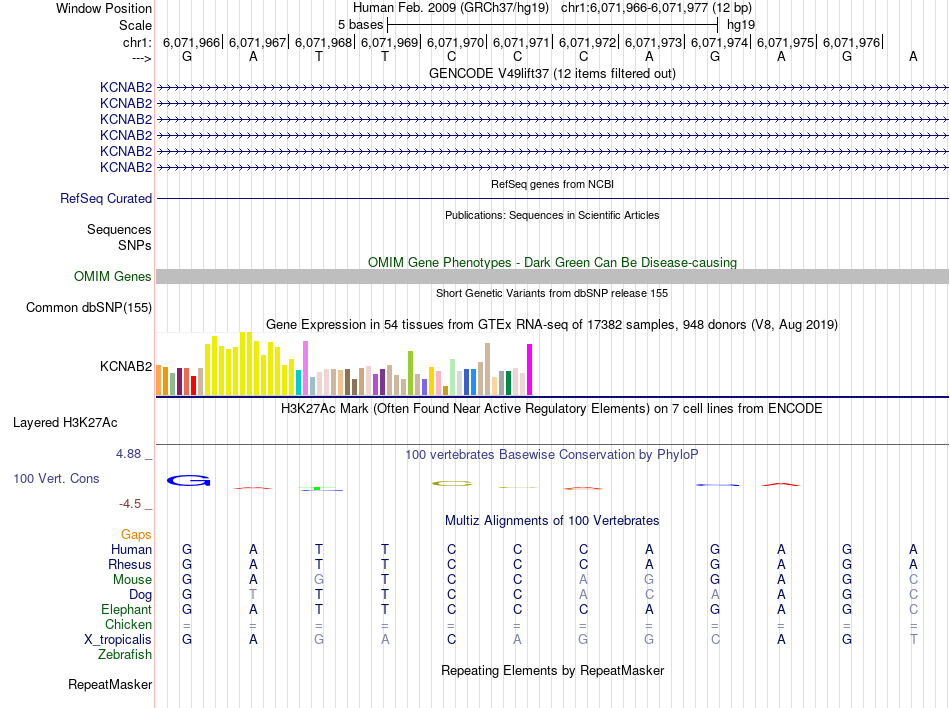Click the gray OMIM Genes bar
The image size is (950, 708).
click(553, 277)
